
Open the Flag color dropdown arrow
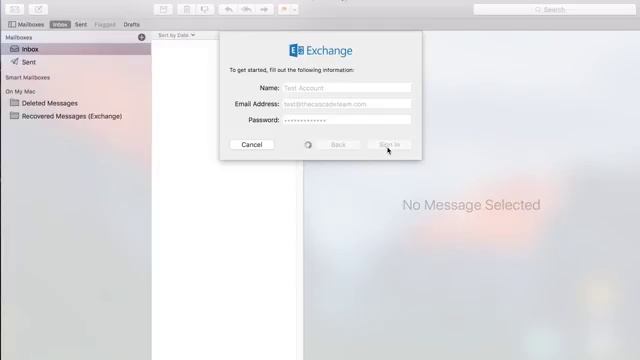coord(294,9)
